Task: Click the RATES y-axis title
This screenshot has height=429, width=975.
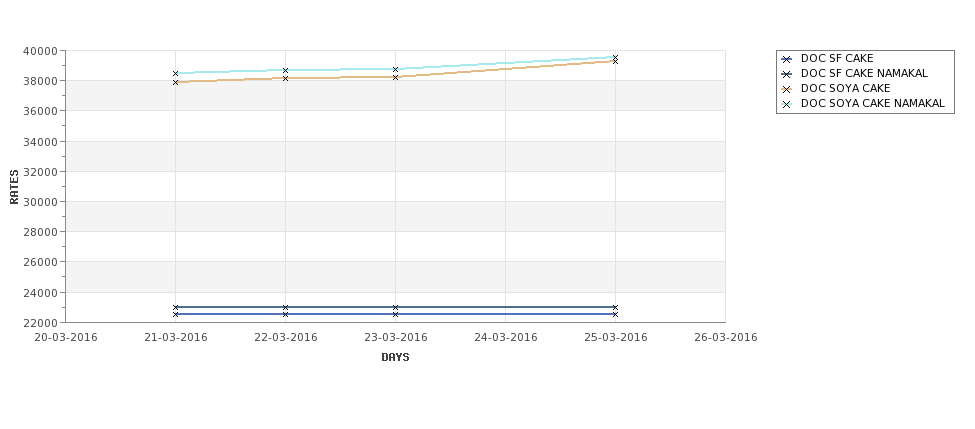Action: click(x=14, y=187)
